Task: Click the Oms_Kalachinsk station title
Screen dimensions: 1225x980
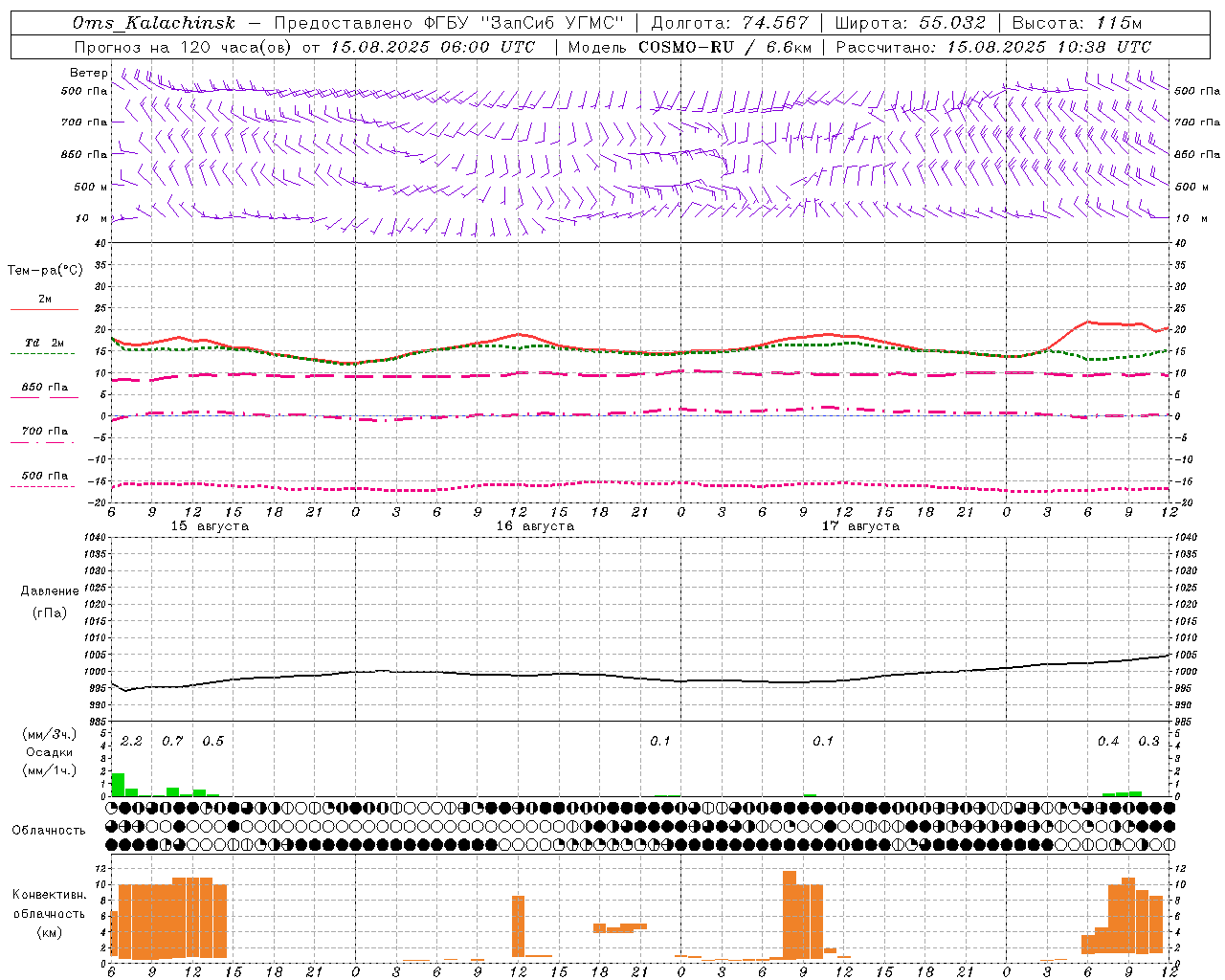Action: tap(154, 23)
